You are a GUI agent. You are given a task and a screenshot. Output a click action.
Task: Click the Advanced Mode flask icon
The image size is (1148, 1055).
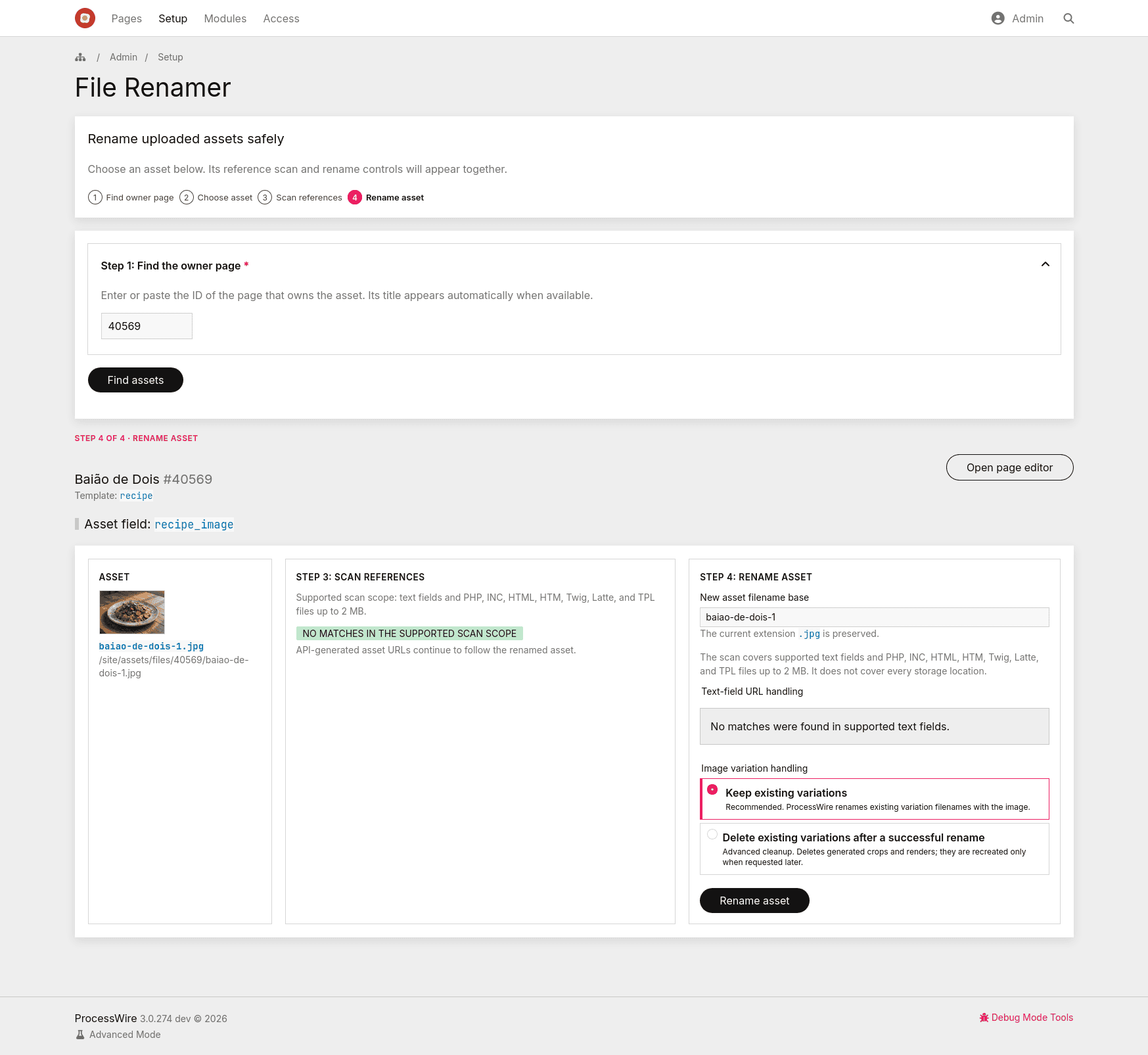[x=80, y=1035]
